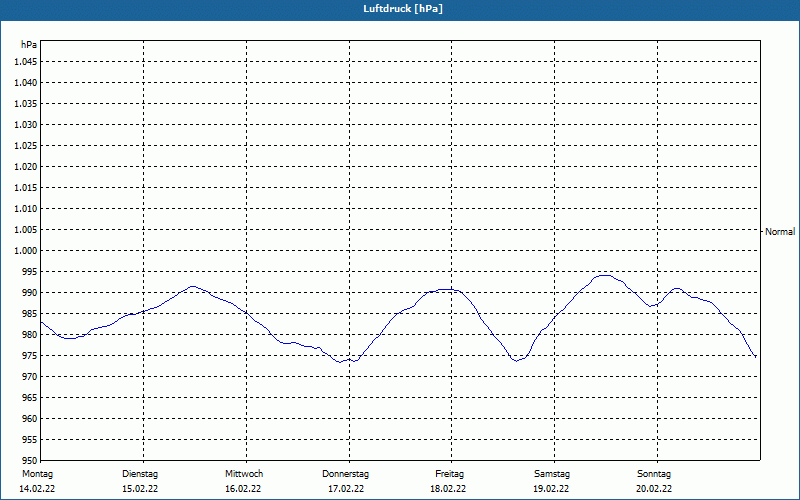
Task: Click the date 18.02.22
Action: [448, 489]
